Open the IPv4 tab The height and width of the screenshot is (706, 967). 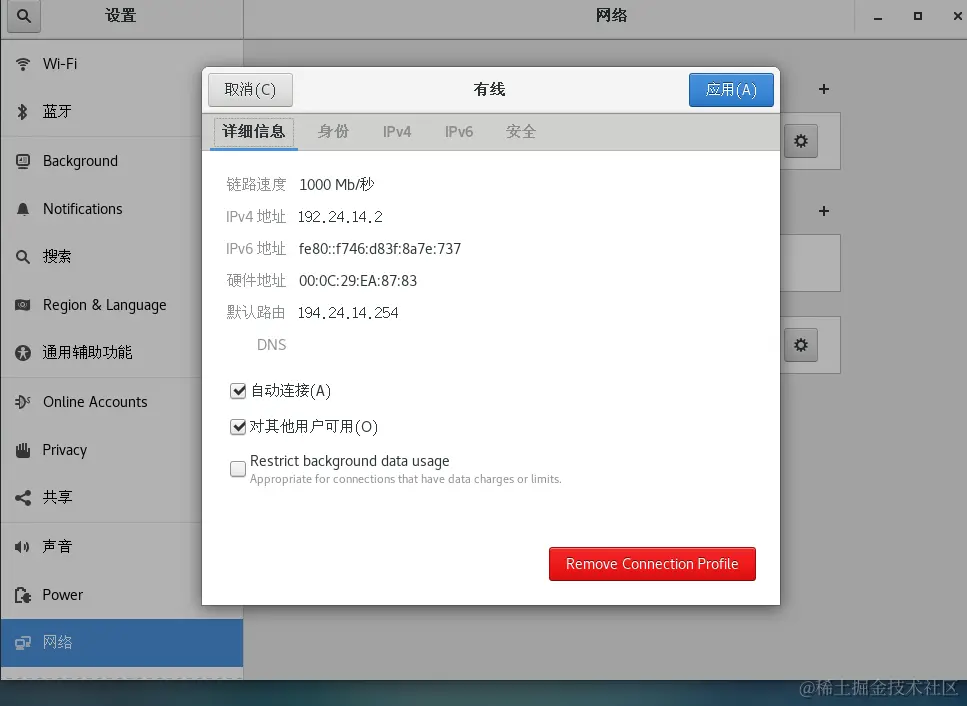pyautogui.click(x=397, y=131)
